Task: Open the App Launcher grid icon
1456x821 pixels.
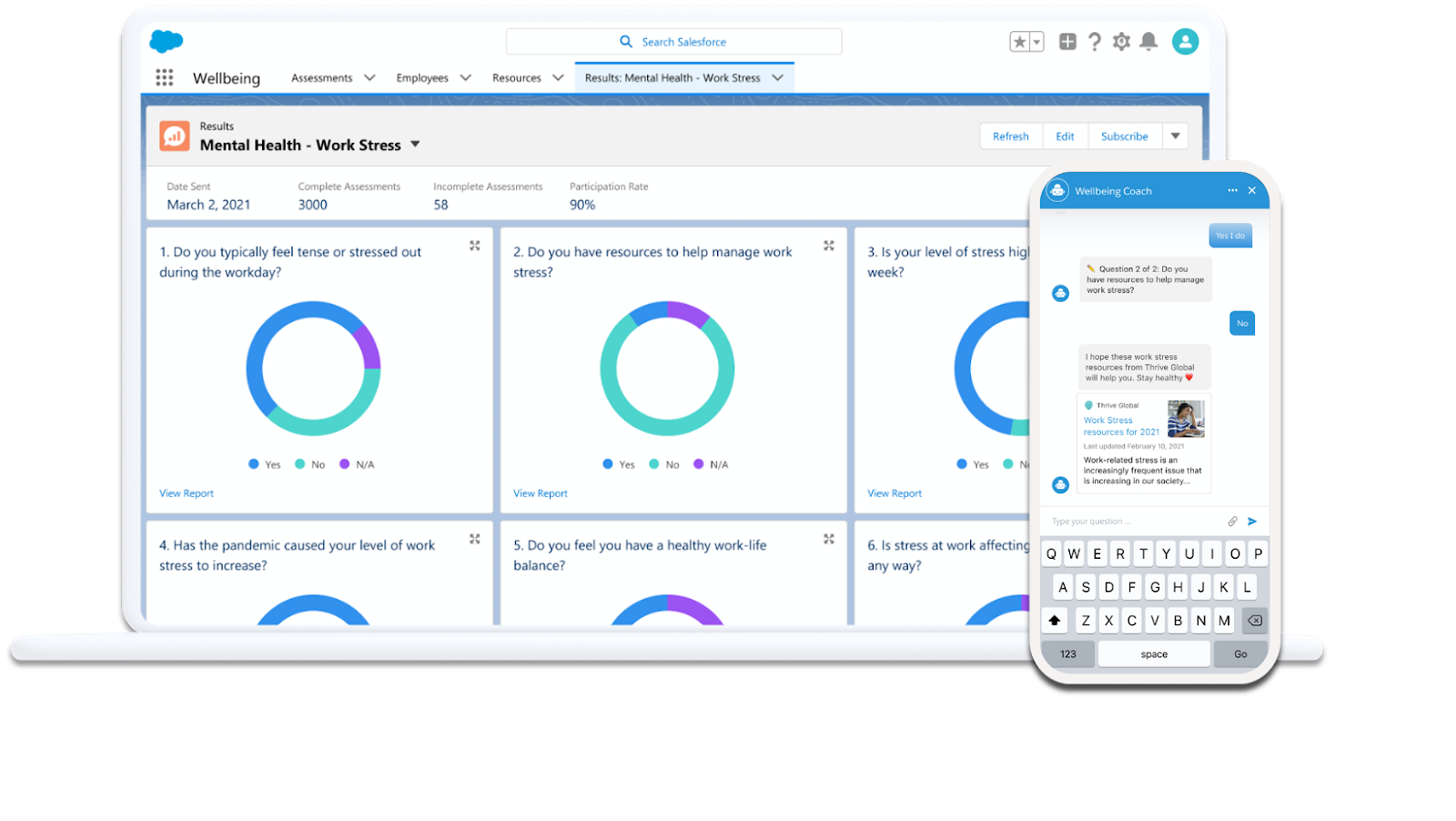Action: (x=165, y=77)
